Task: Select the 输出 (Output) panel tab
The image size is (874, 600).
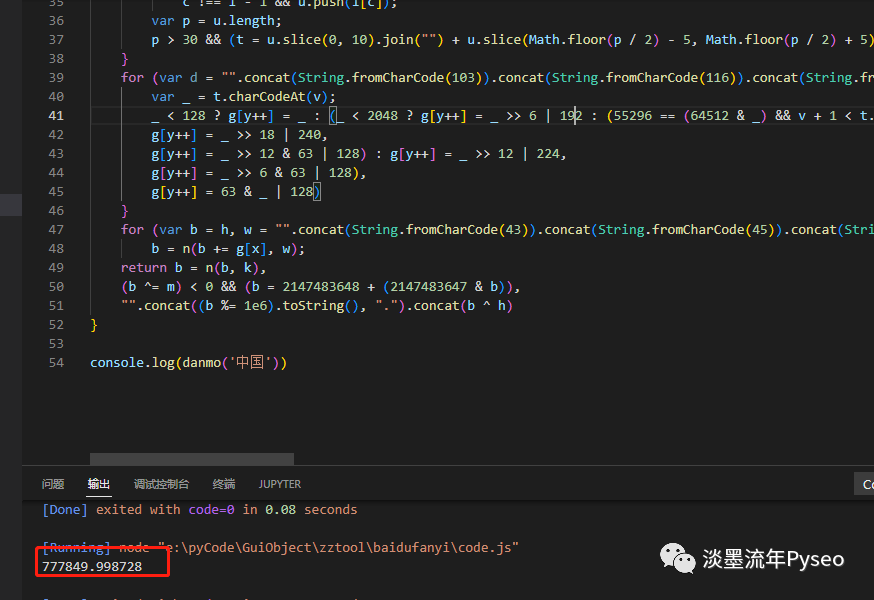Action: (x=99, y=484)
